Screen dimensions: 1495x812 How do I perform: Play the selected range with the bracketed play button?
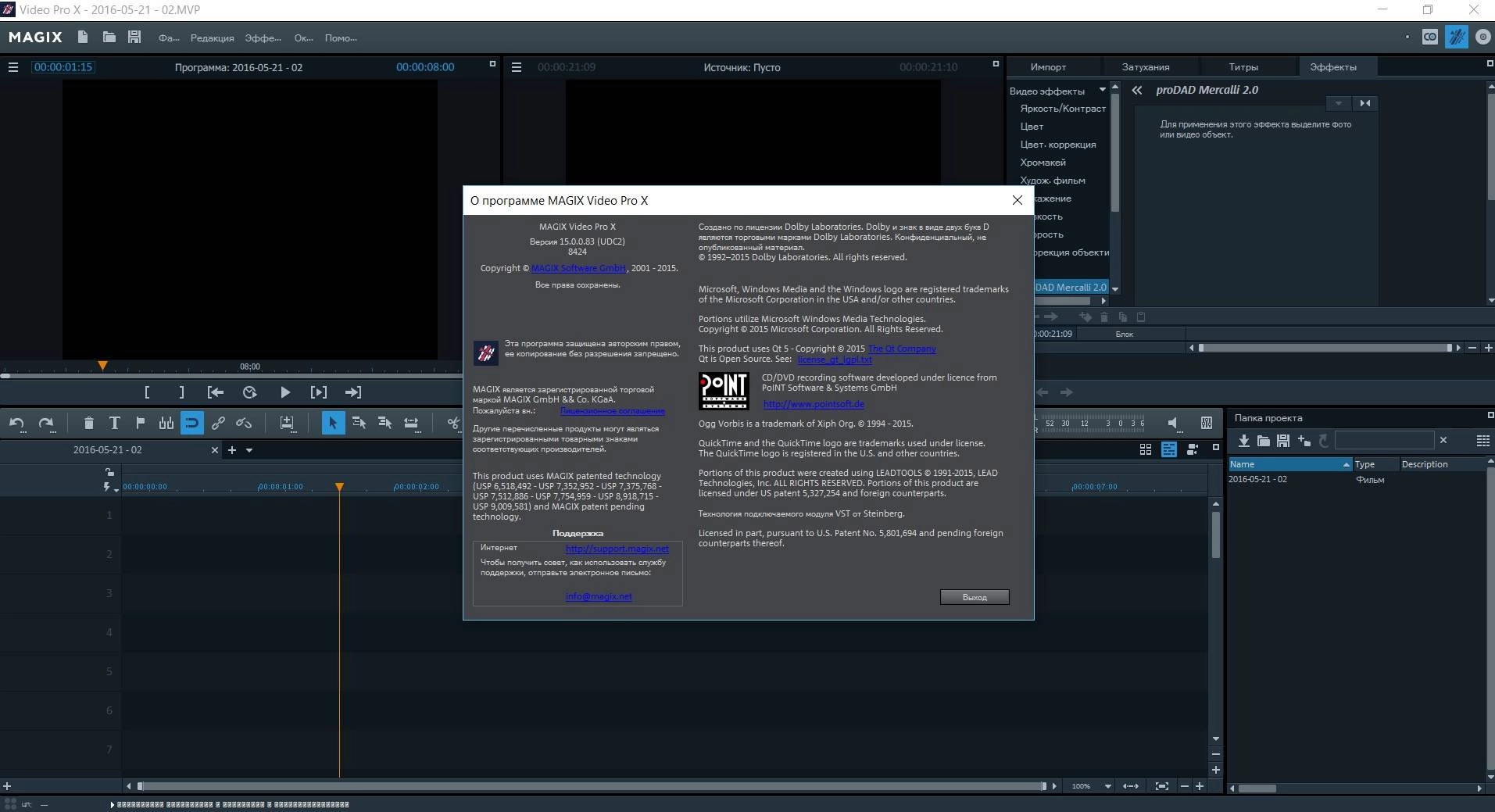pos(319,392)
